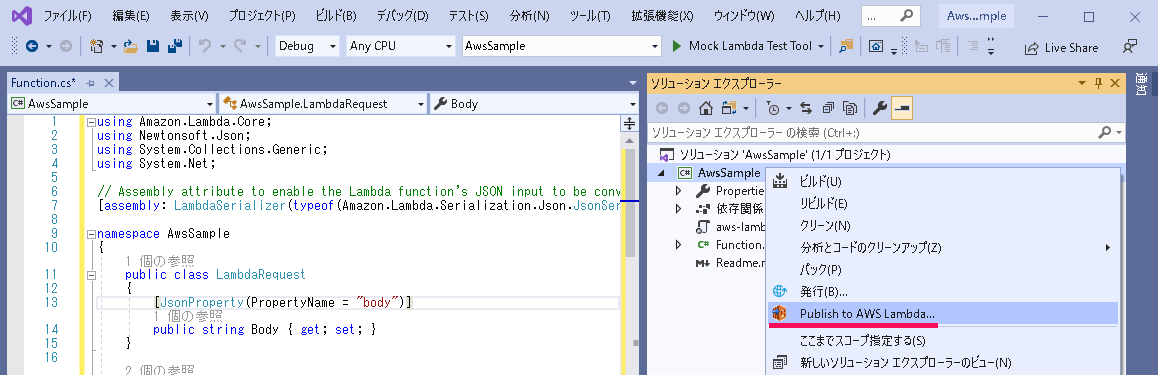The height and width of the screenshot is (375, 1158).
Task: Save Function.cs with the Save icon
Action: (x=153, y=47)
